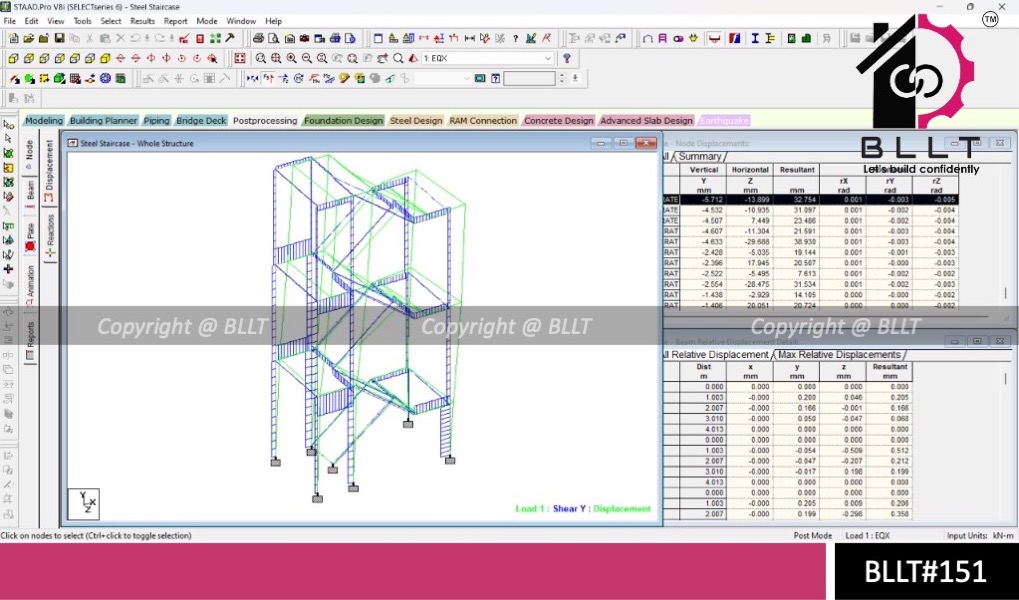Switch to the Advanced Slab Design tab
The height and width of the screenshot is (600, 1019).
click(x=647, y=120)
